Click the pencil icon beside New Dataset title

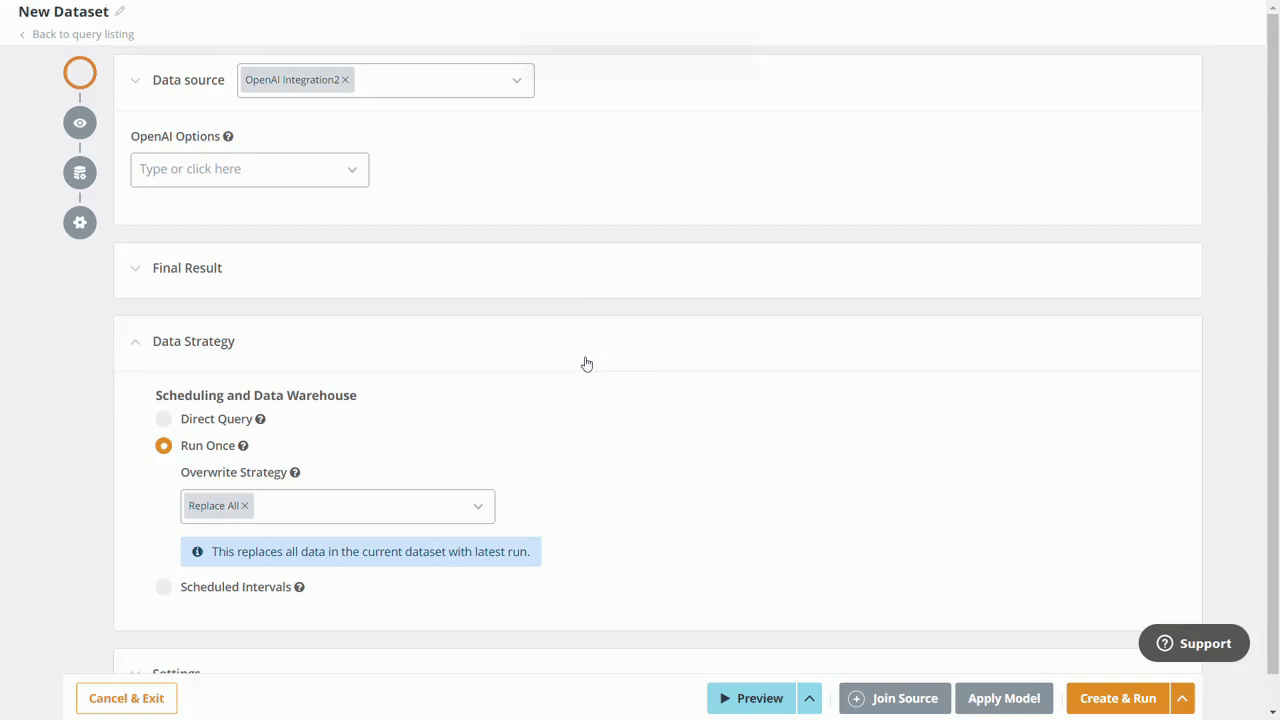(120, 12)
